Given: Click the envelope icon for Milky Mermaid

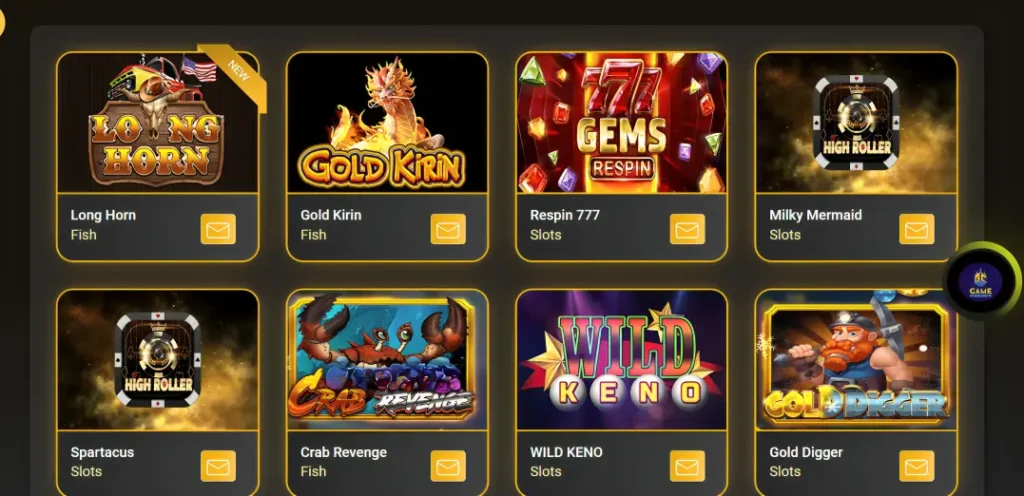Looking at the screenshot, I should coord(917,229).
